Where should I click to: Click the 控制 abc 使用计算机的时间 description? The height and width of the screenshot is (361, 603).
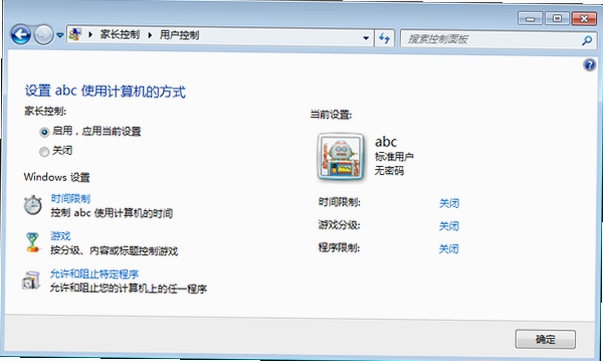(112, 213)
